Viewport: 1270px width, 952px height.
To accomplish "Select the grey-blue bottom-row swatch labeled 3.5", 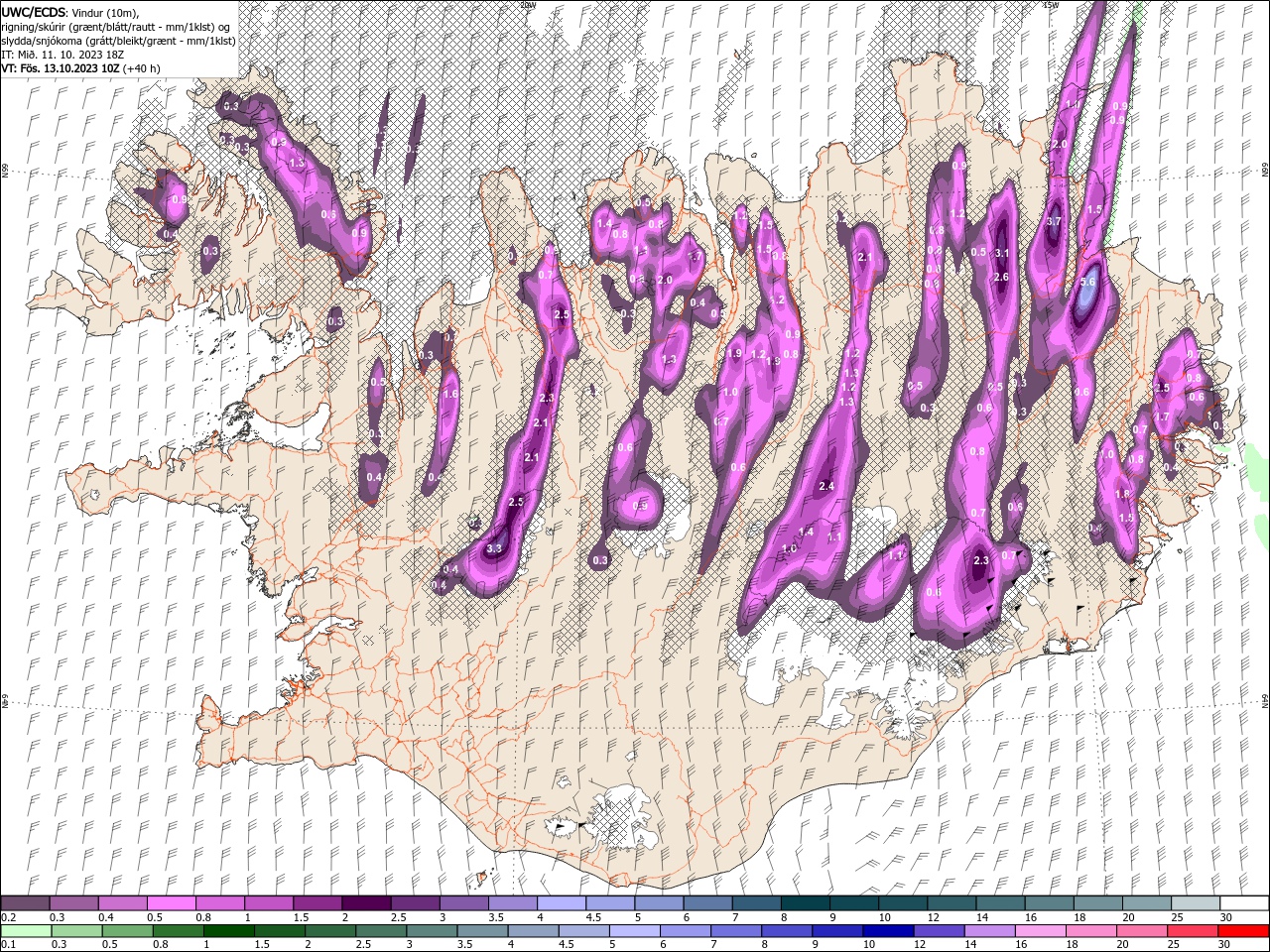I will click(483, 930).
